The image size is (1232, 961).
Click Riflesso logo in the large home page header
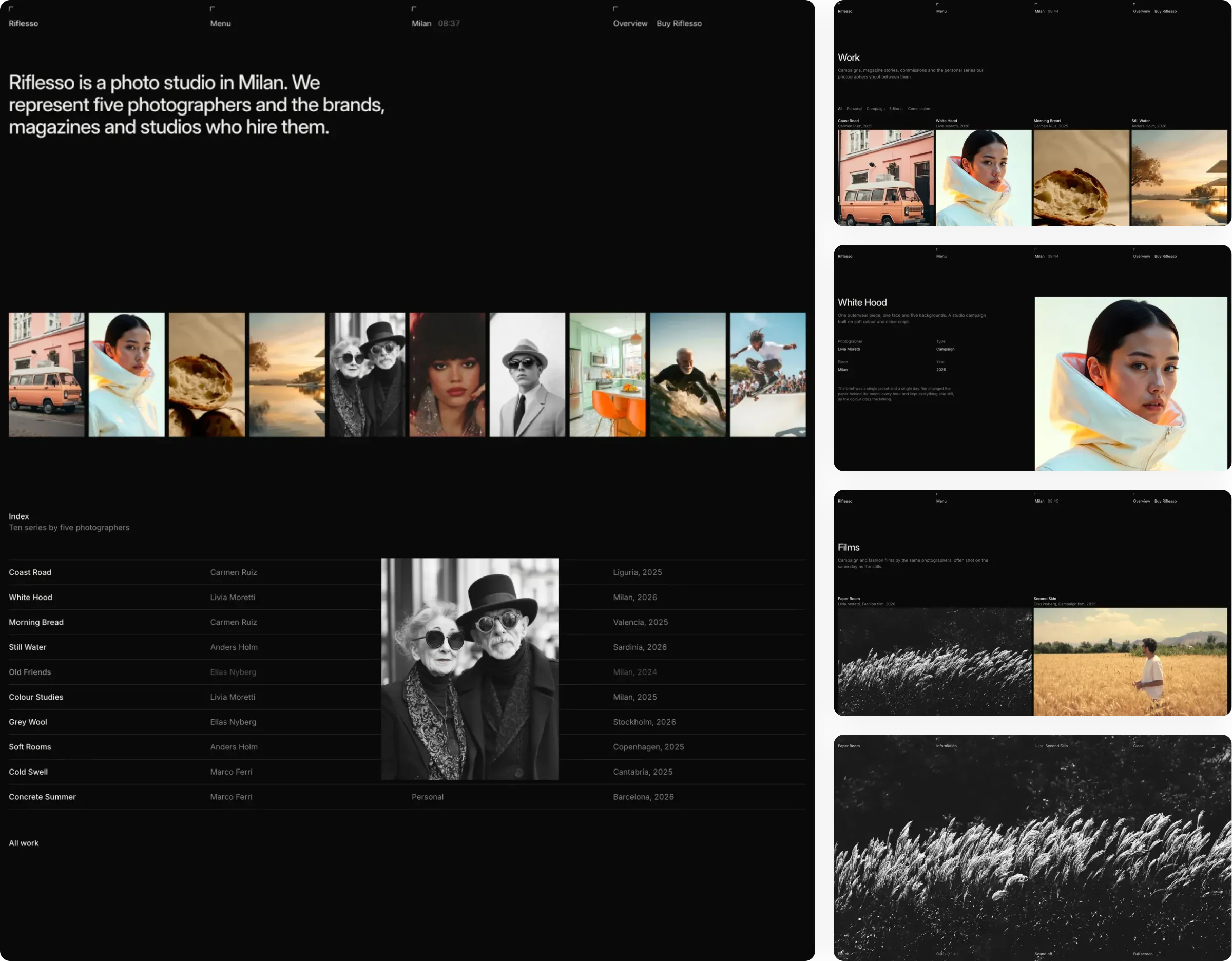click(x=23, y=23)
